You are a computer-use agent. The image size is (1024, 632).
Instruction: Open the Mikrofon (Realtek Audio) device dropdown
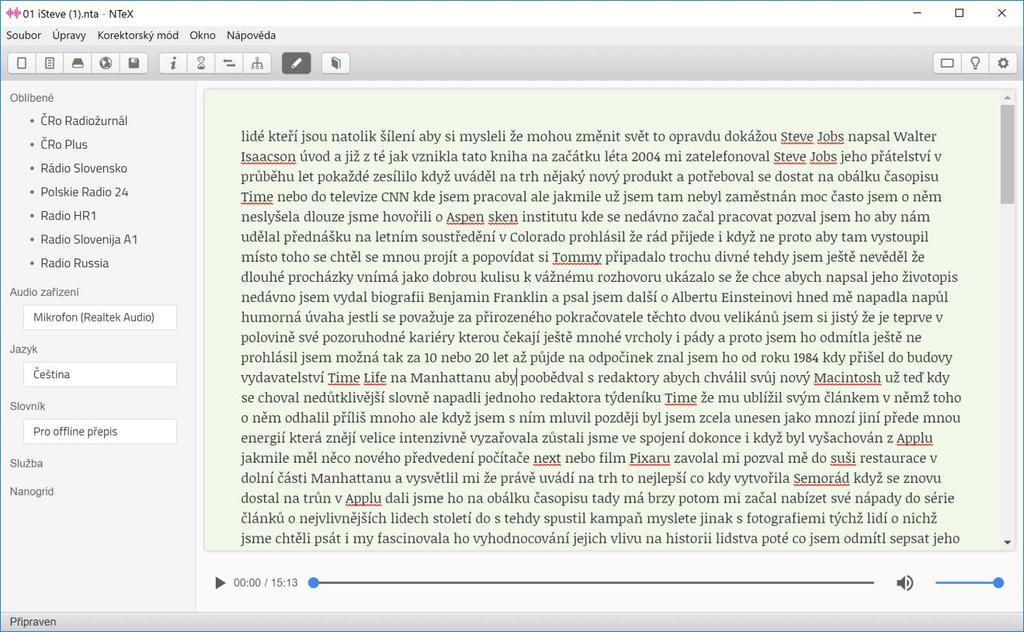100,317
